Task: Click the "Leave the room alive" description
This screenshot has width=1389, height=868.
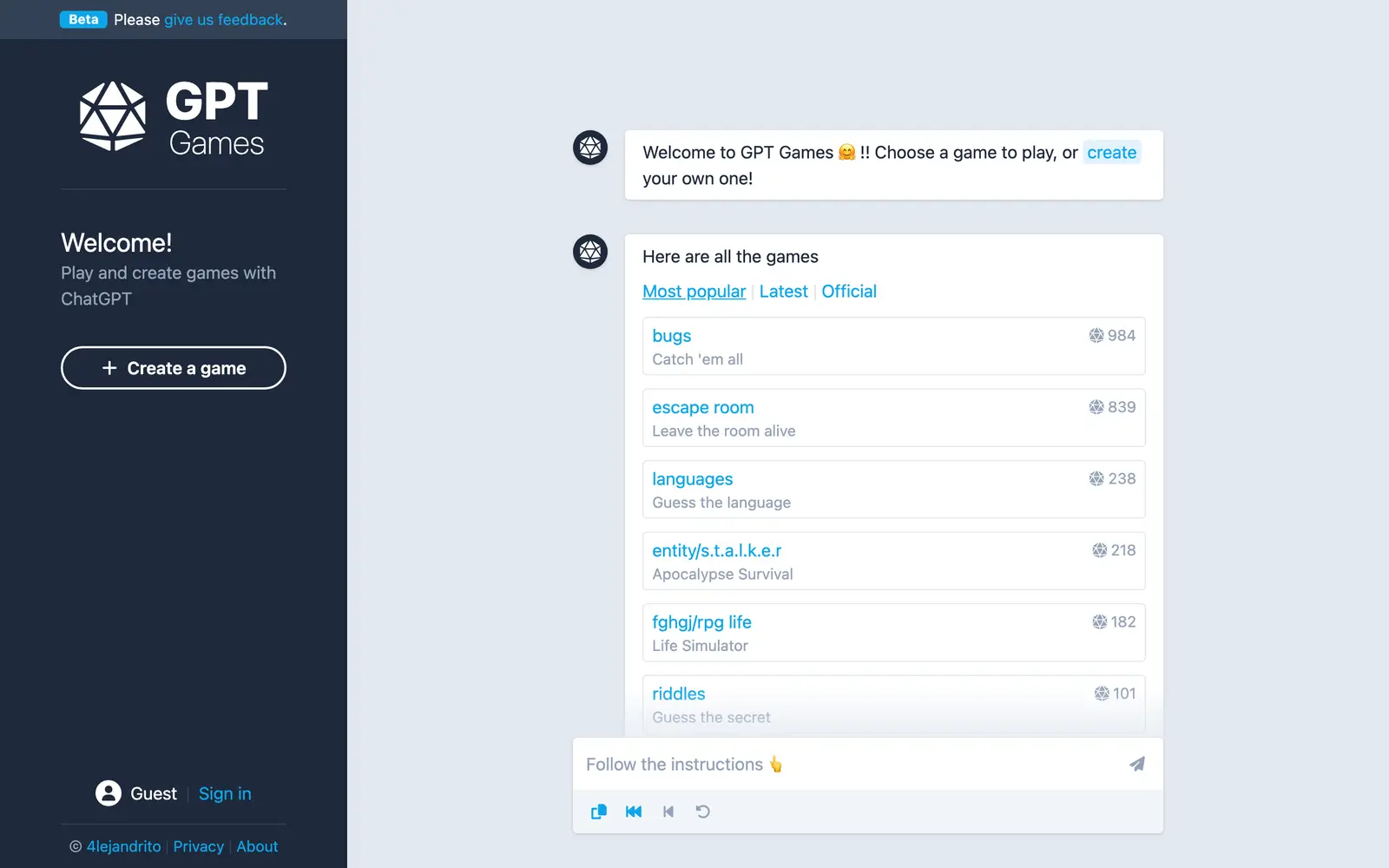Action: 724,431
